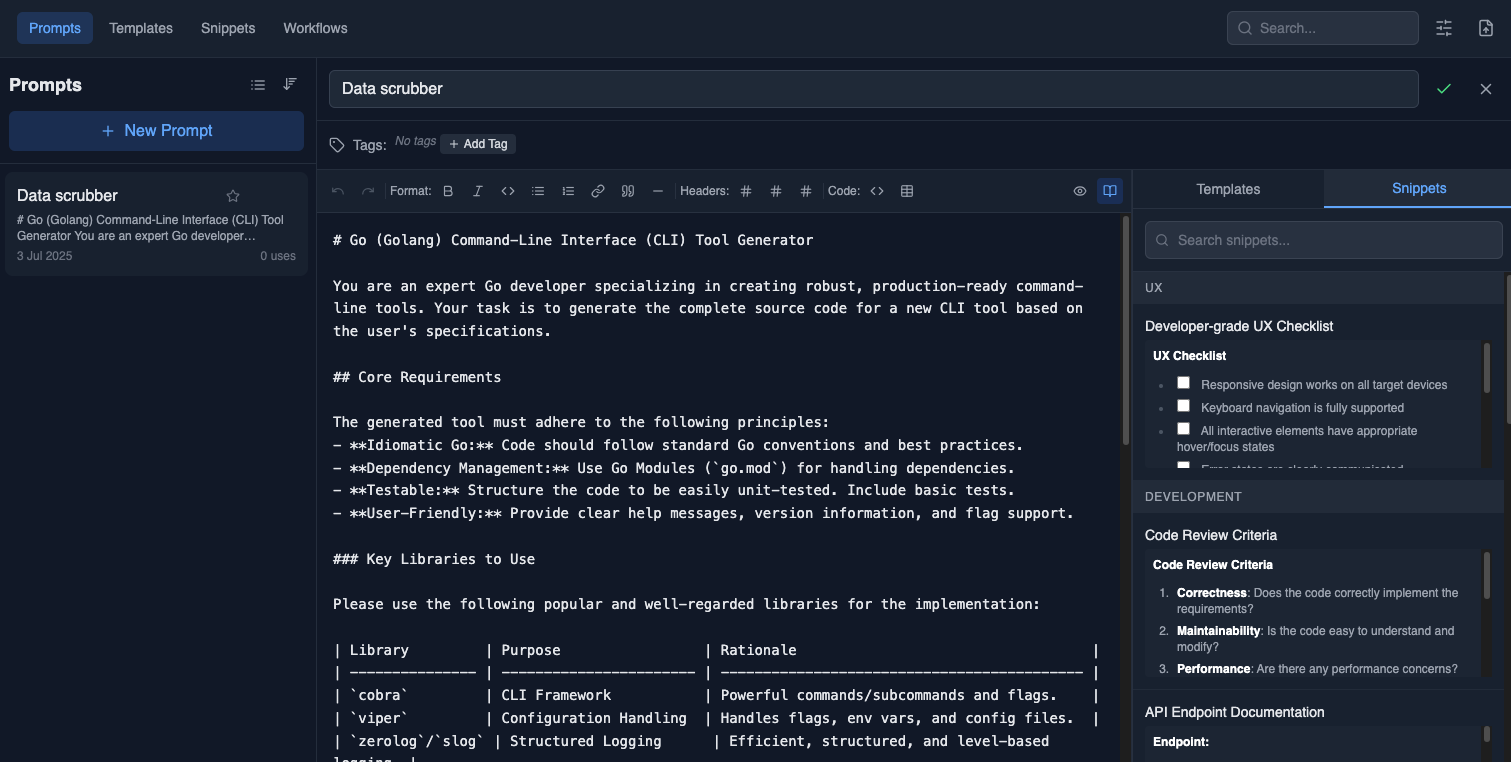This screenshot has width=1511, height=762.
Task: Select the Developer-grade UX Checklist snippet
Action: click(1239, 326)
